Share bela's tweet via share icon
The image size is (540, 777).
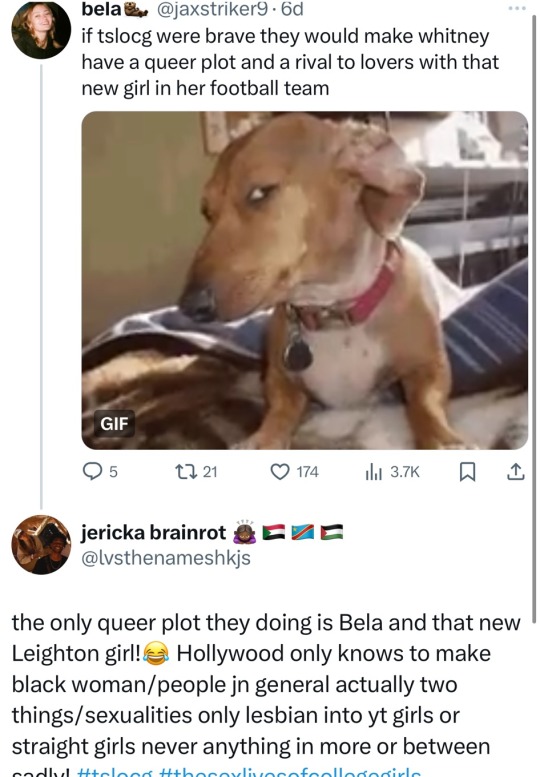(515, 472)
